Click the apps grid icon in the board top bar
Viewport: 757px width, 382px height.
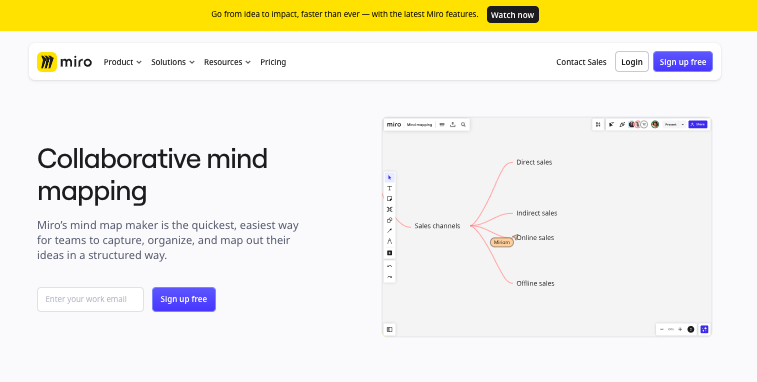coord(598,125)
